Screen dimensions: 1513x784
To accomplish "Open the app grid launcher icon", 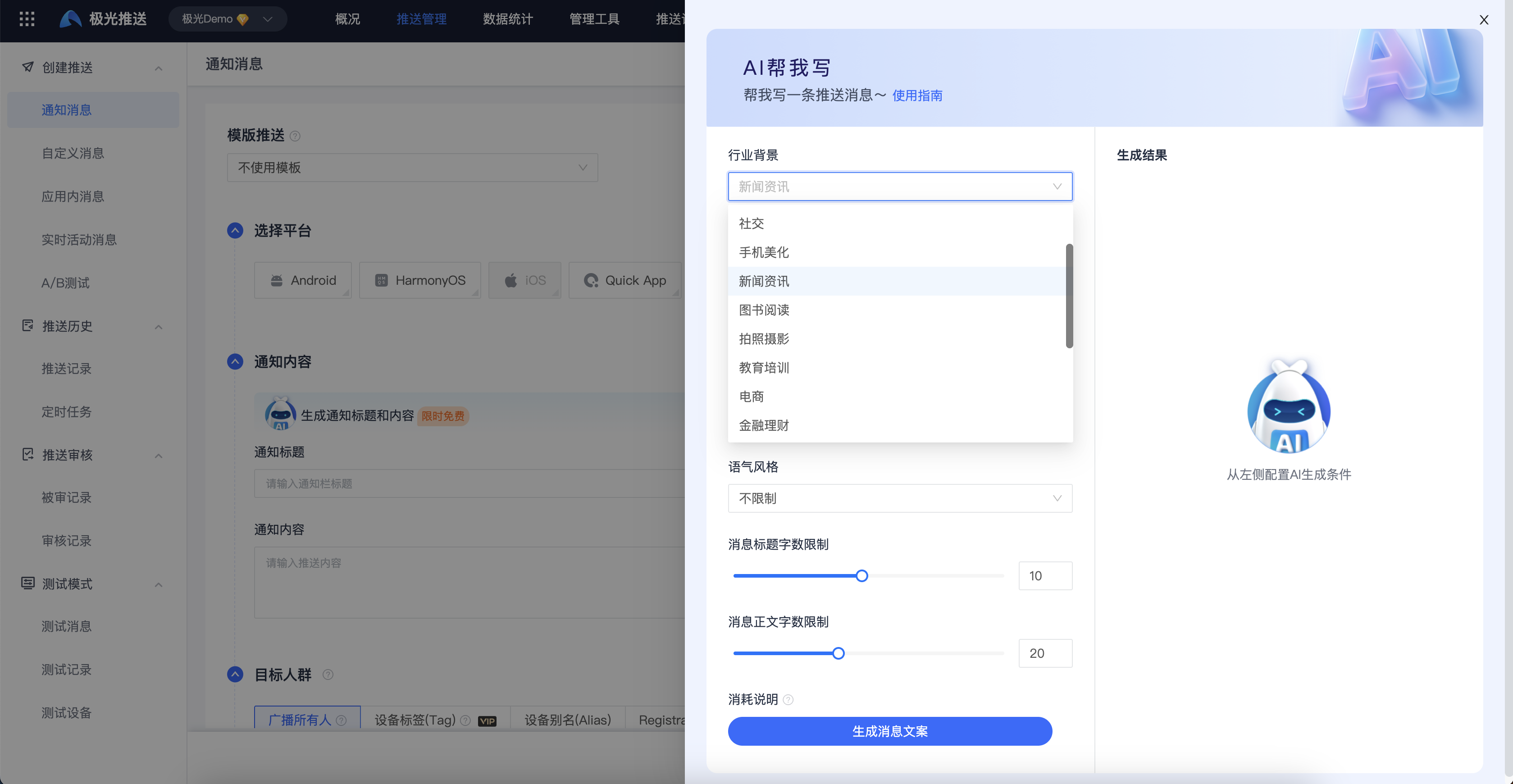I will [x=27, y=19].
